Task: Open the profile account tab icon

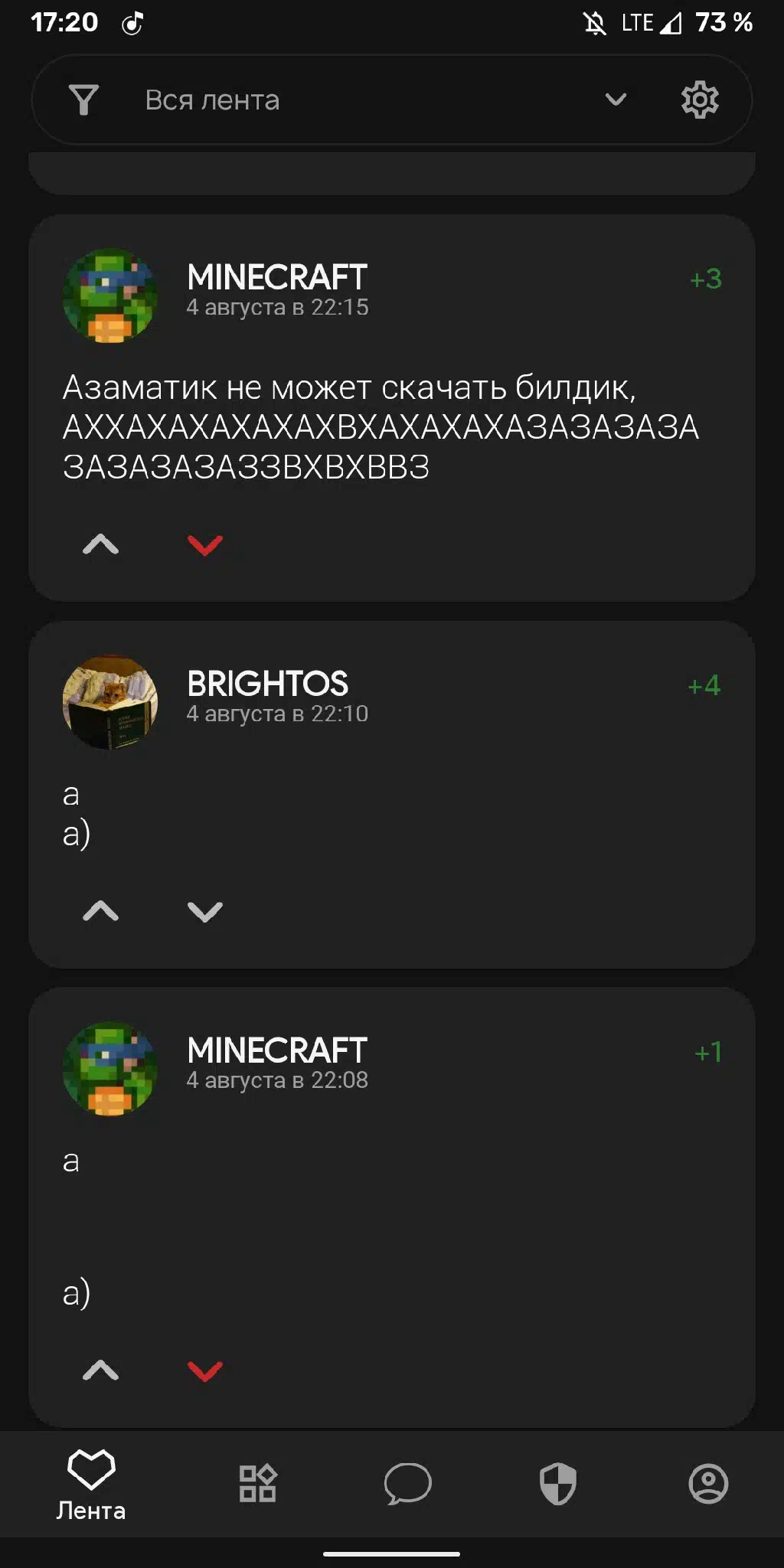Action: click(x=708, y=1484)
